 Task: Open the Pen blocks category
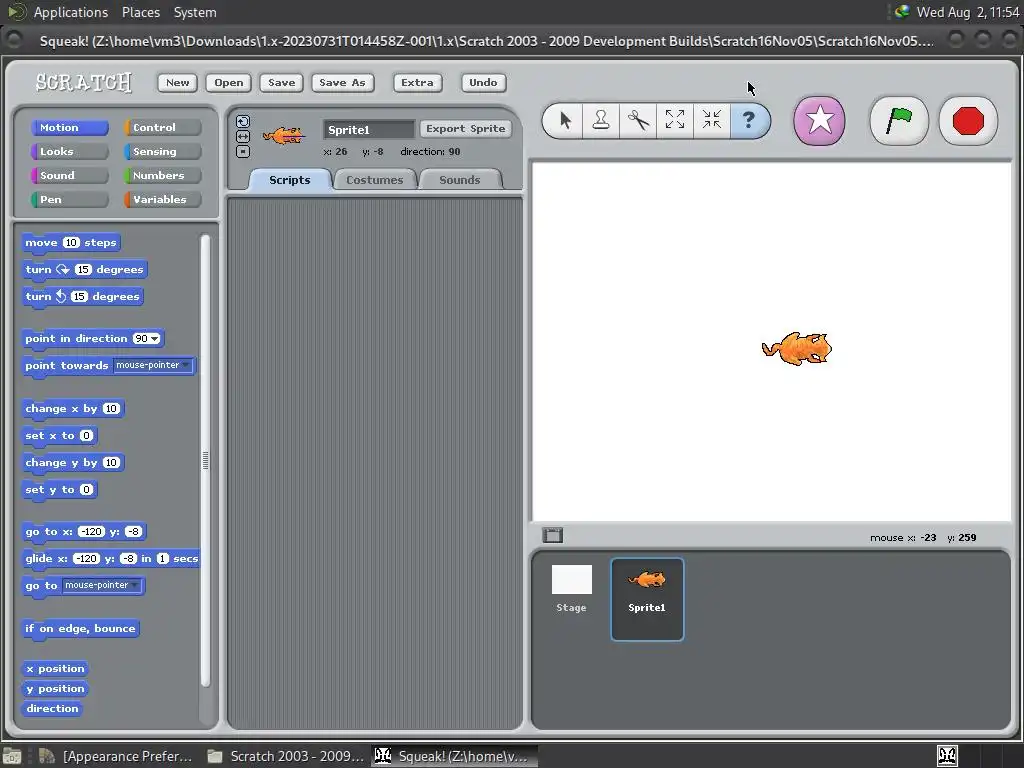(x=69, y=199)
